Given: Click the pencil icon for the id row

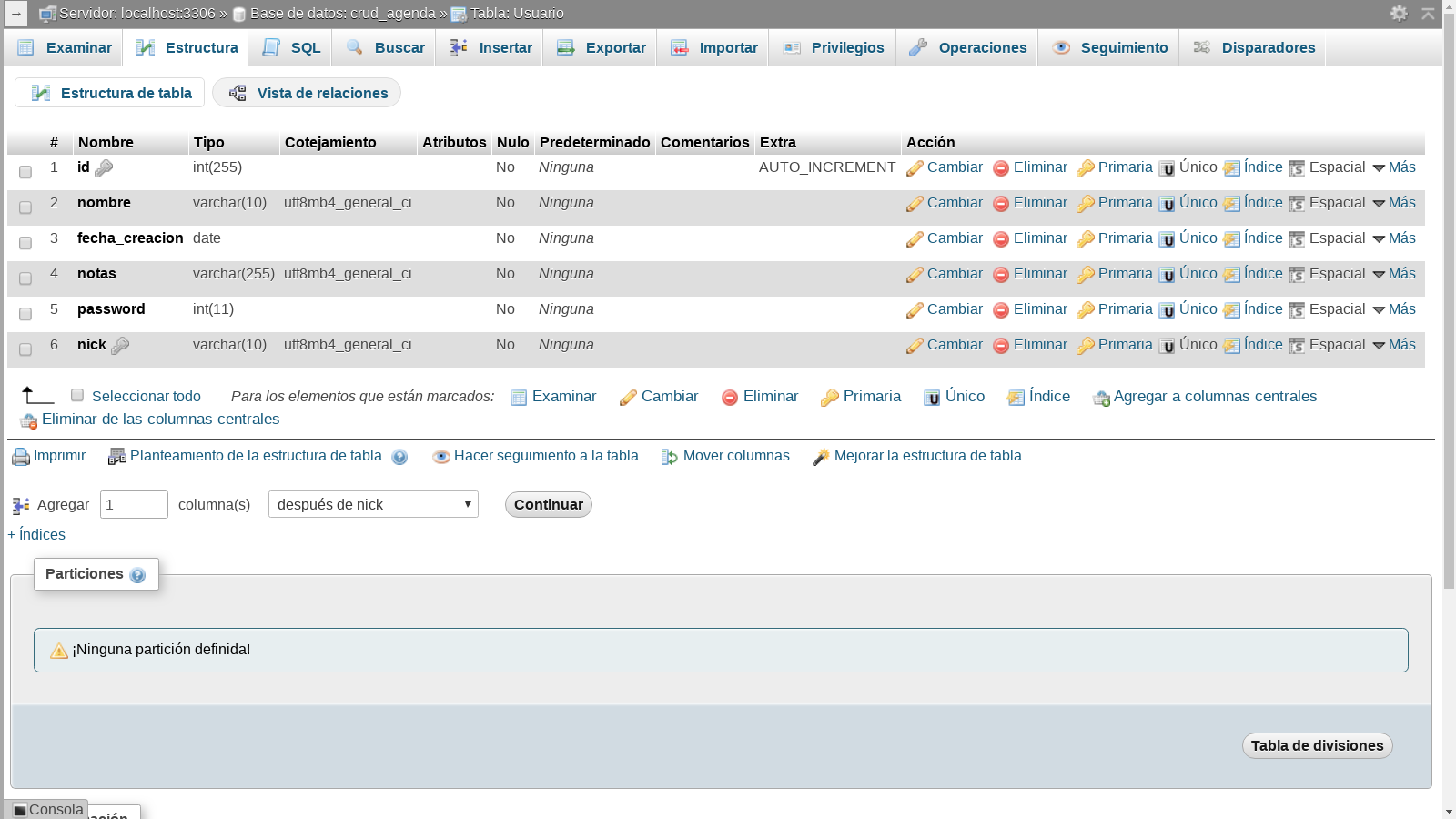Looking at the screenshot, I should tap(915, 168).
